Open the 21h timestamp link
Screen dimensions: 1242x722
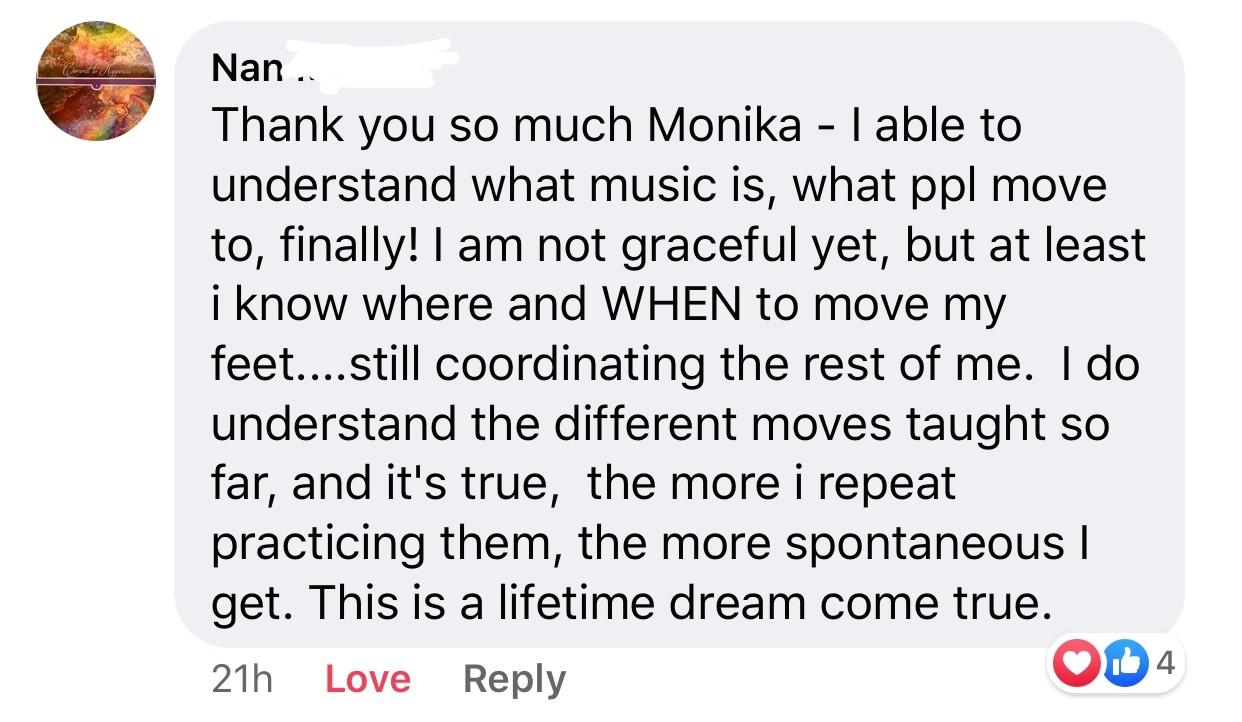pos(242,680)
